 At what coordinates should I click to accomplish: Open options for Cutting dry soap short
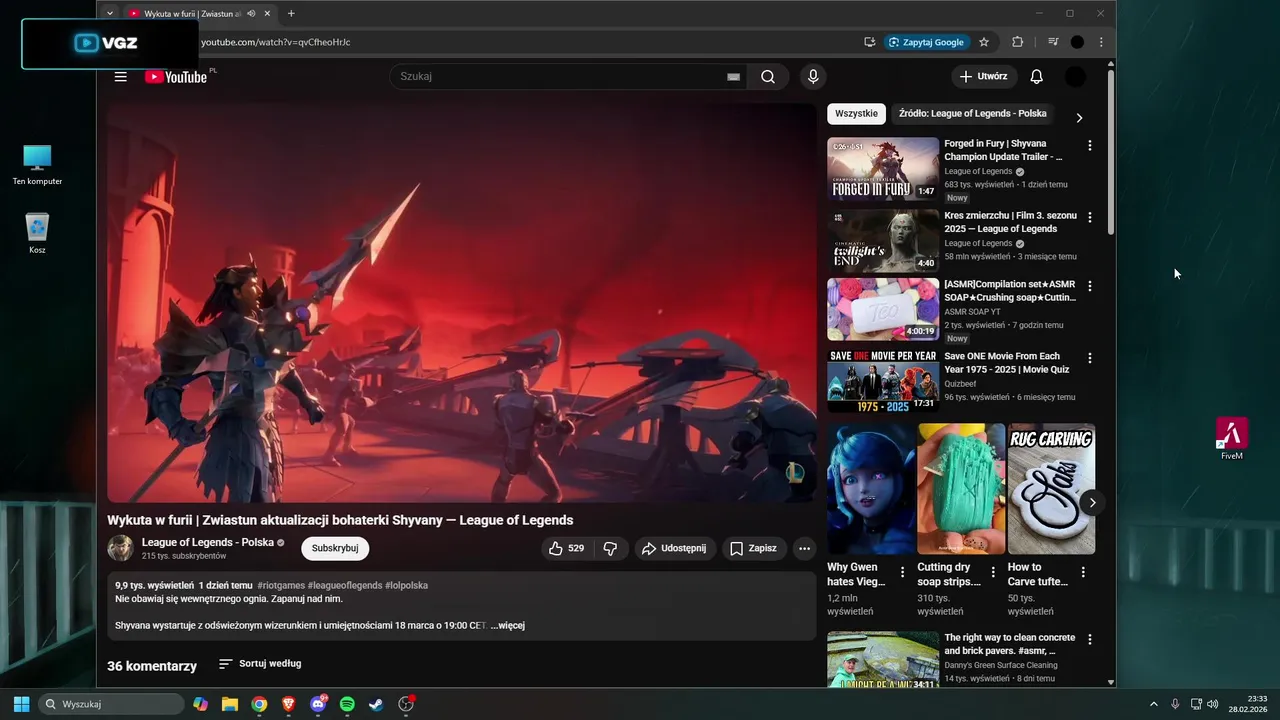point(993,572)
